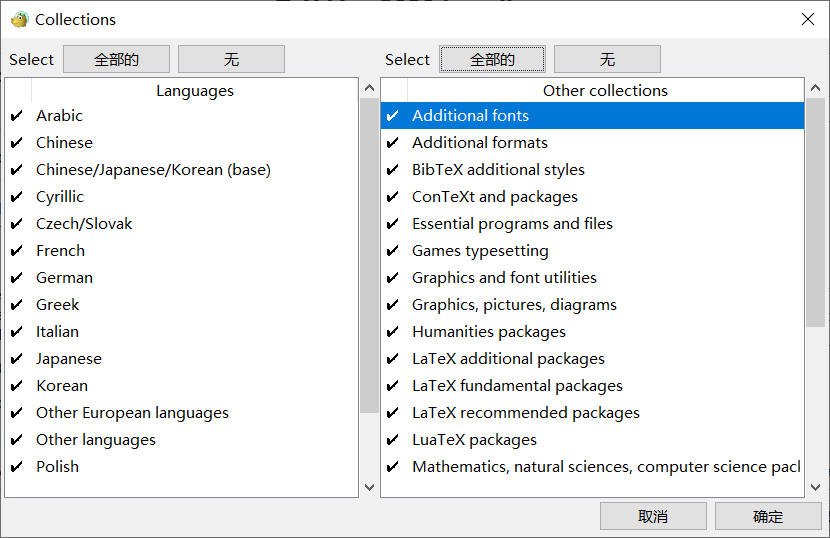The height and width of the screenshot is (538, 830).
Task: Click the Other collections column header
Action: point(605,91)
